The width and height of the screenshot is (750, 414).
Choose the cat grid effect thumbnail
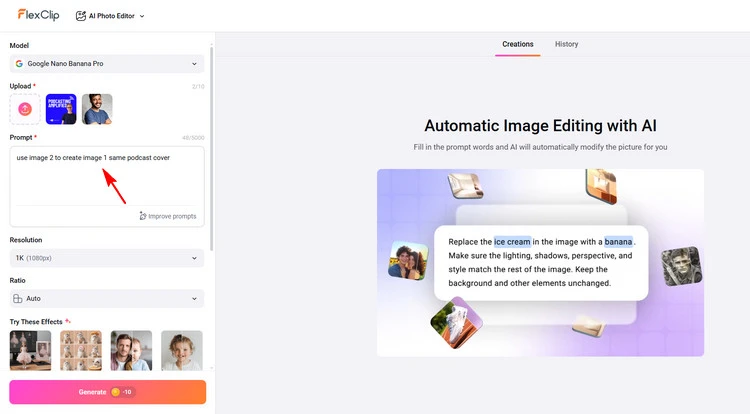(x=81, y=350)
